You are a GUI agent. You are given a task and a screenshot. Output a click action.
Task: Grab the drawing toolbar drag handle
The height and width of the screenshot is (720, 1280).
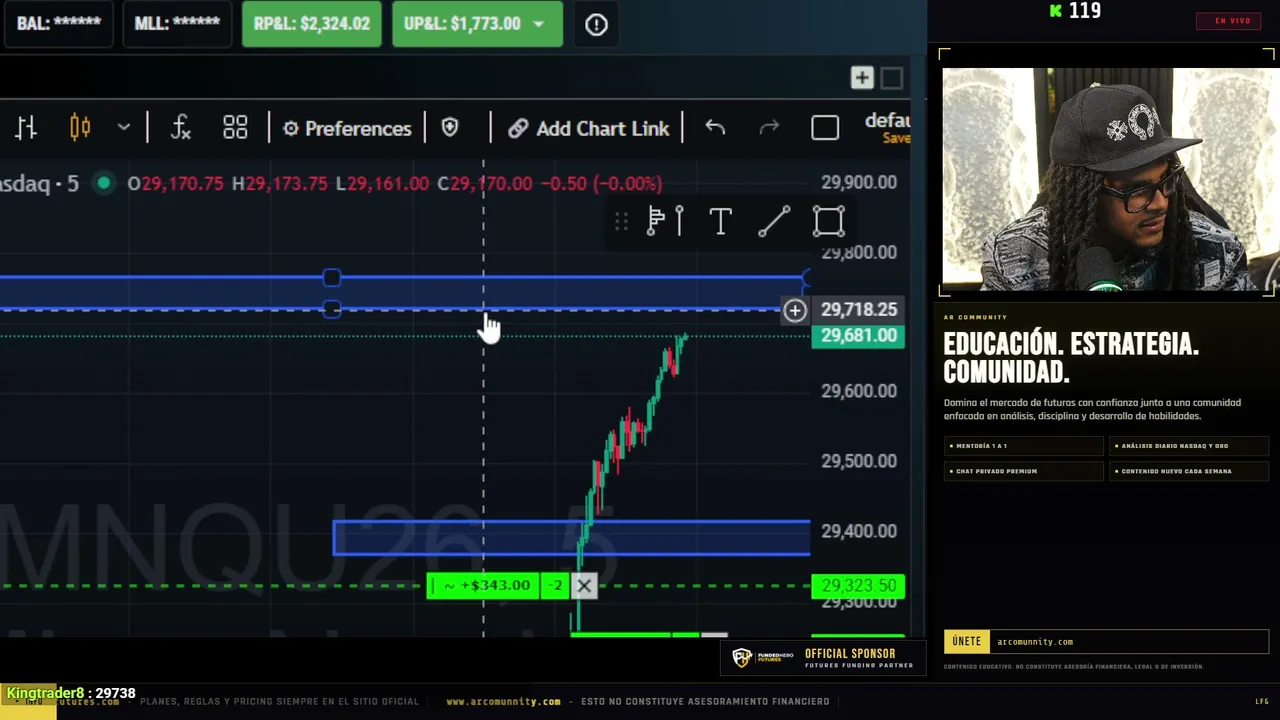tap(621, 221)
